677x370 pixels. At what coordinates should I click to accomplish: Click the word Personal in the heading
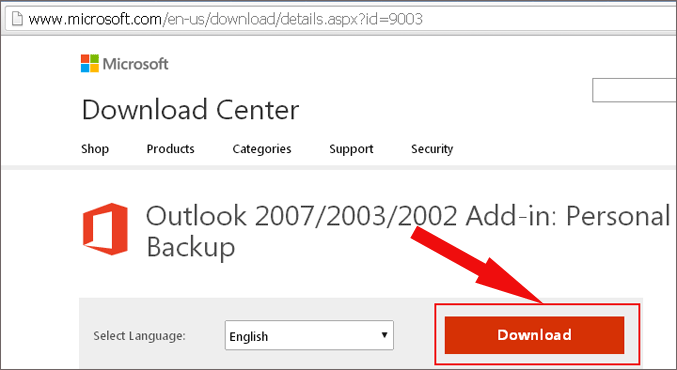(x=618, y=215)
